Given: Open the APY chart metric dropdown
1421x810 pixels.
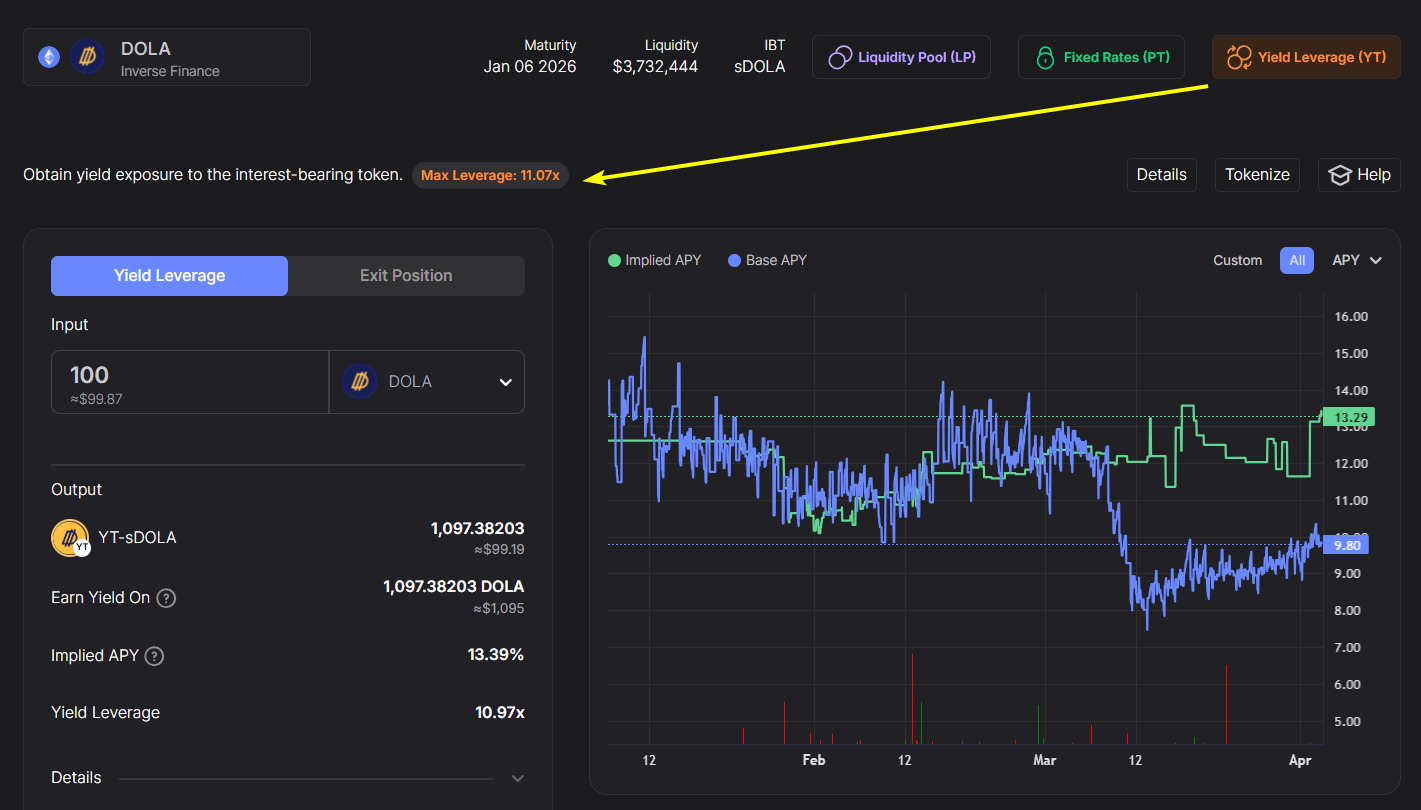Looking at the screenshot, I should pos(1356,260).
